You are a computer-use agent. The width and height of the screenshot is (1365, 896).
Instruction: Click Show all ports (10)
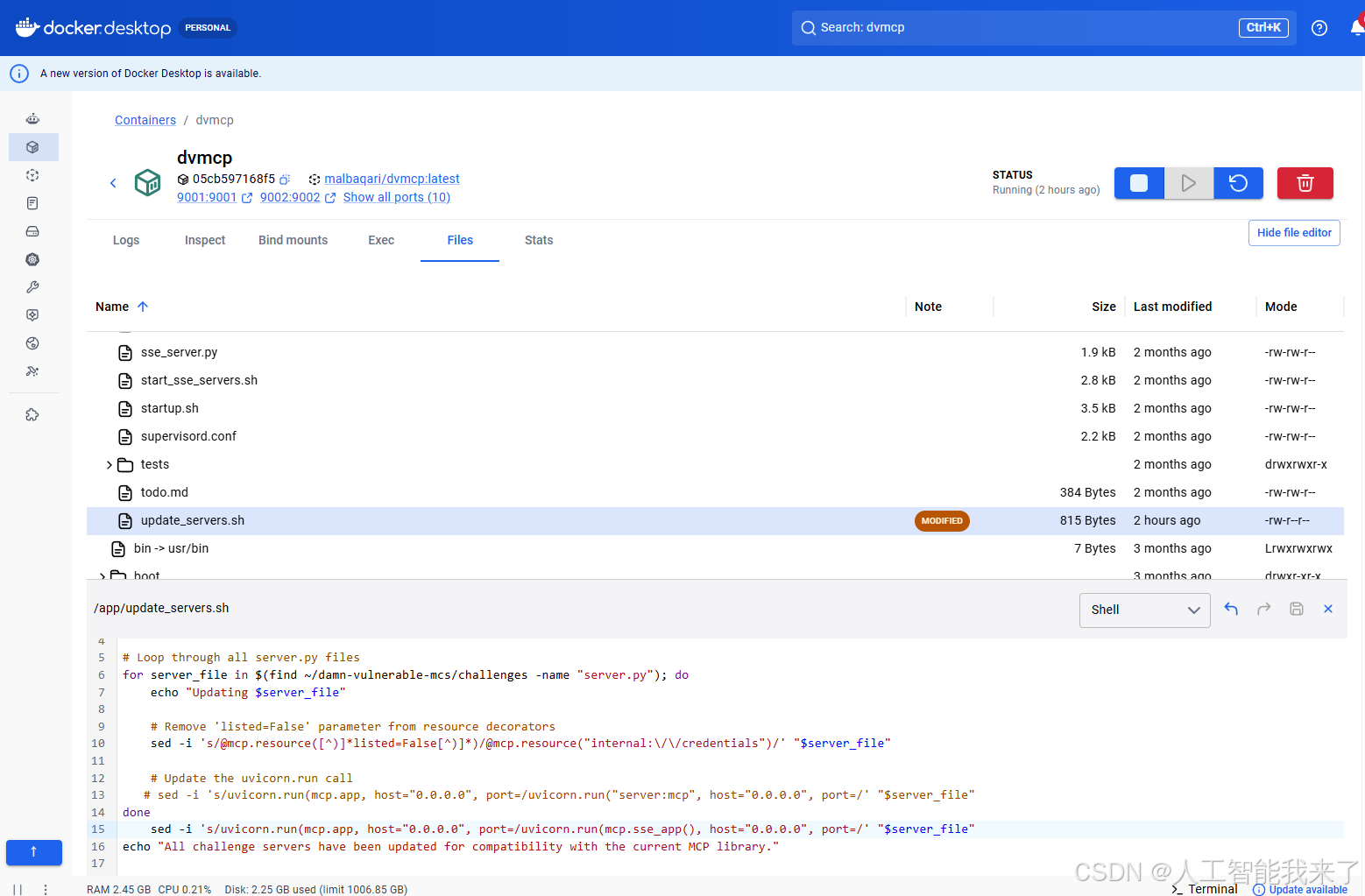[x=397, y=197]
